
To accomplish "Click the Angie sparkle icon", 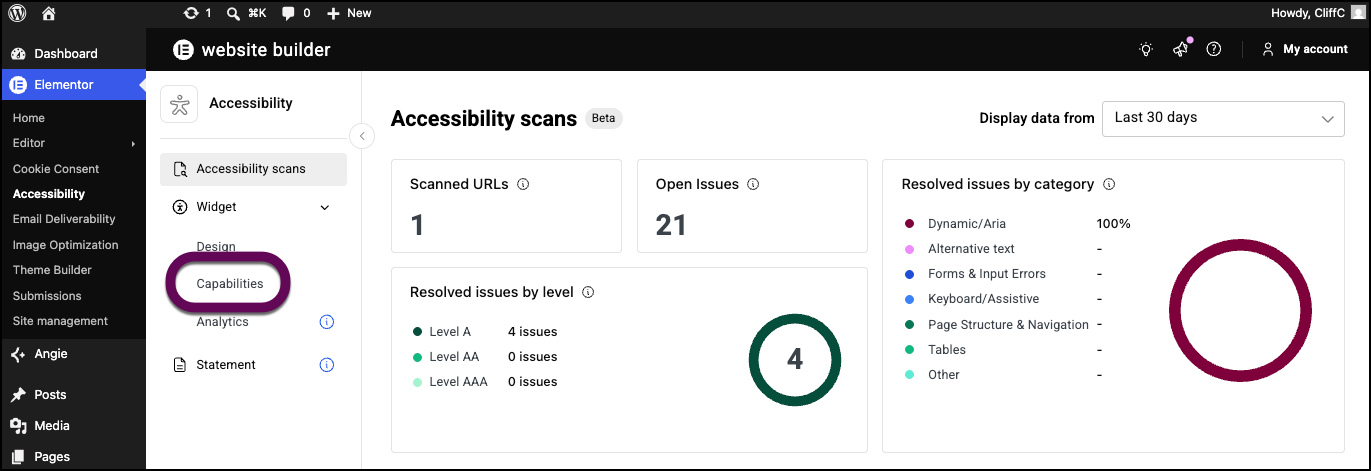I will (18, 354).
